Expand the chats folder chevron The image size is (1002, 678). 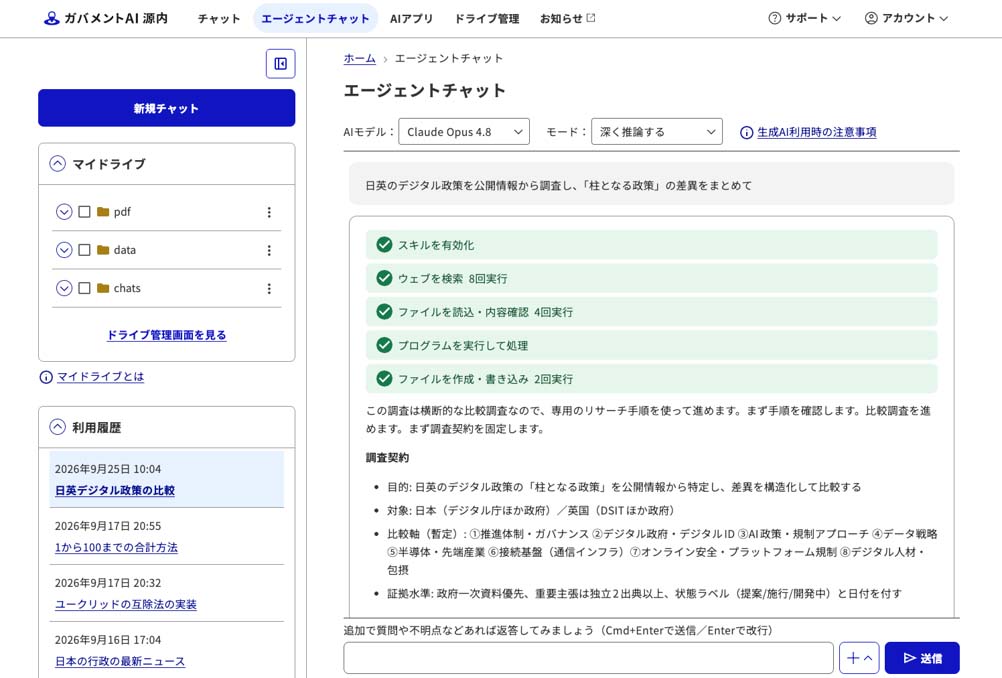(x=64, y=288)
